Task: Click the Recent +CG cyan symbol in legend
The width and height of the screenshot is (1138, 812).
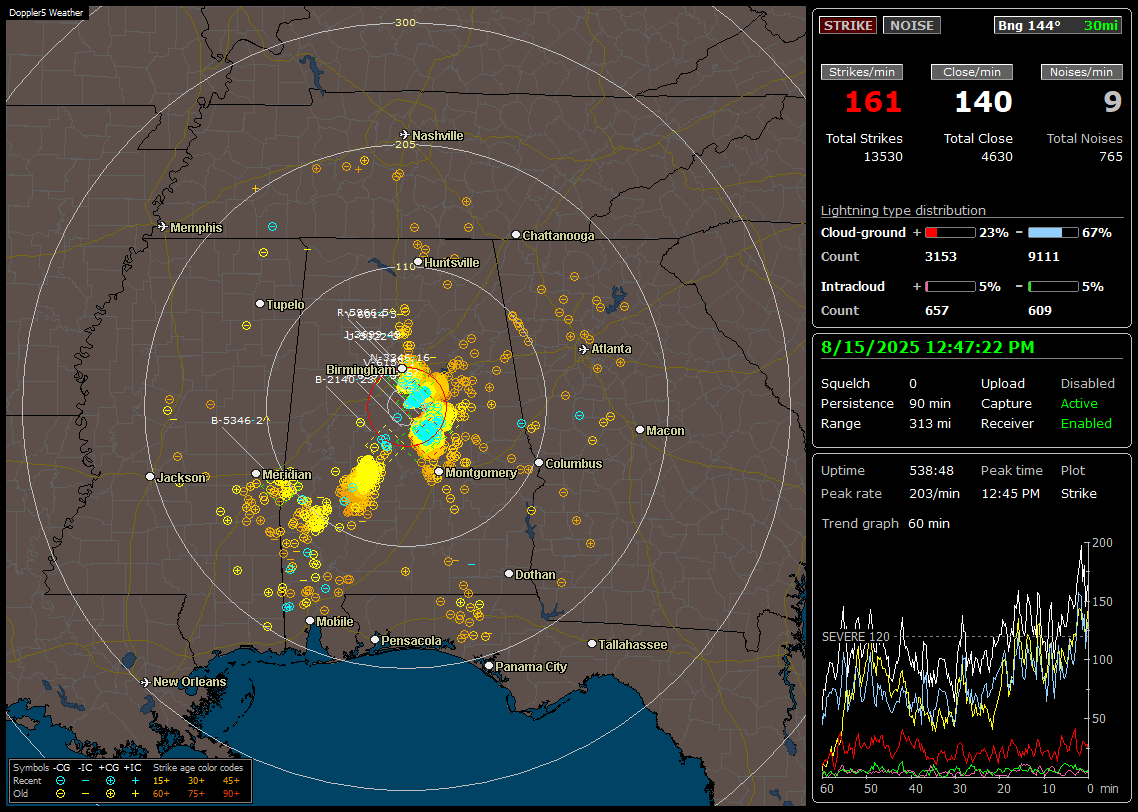Action: (x=110, y=781)
